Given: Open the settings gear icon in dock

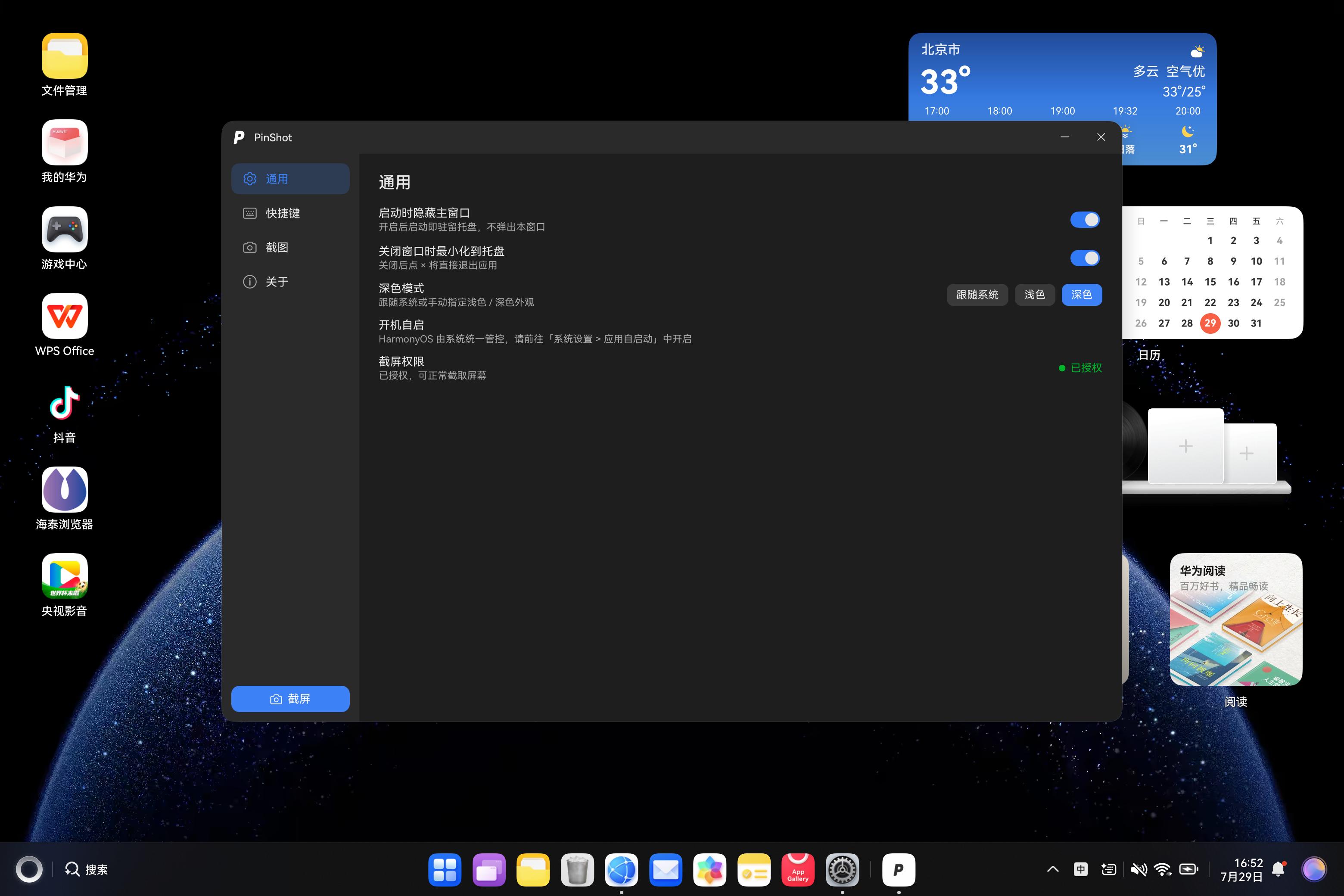Looking at the screenshot, I should coord(842,870).
